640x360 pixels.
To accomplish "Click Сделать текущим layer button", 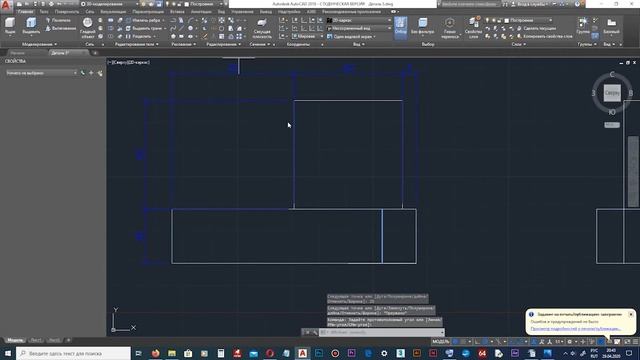I will (536, 28).
